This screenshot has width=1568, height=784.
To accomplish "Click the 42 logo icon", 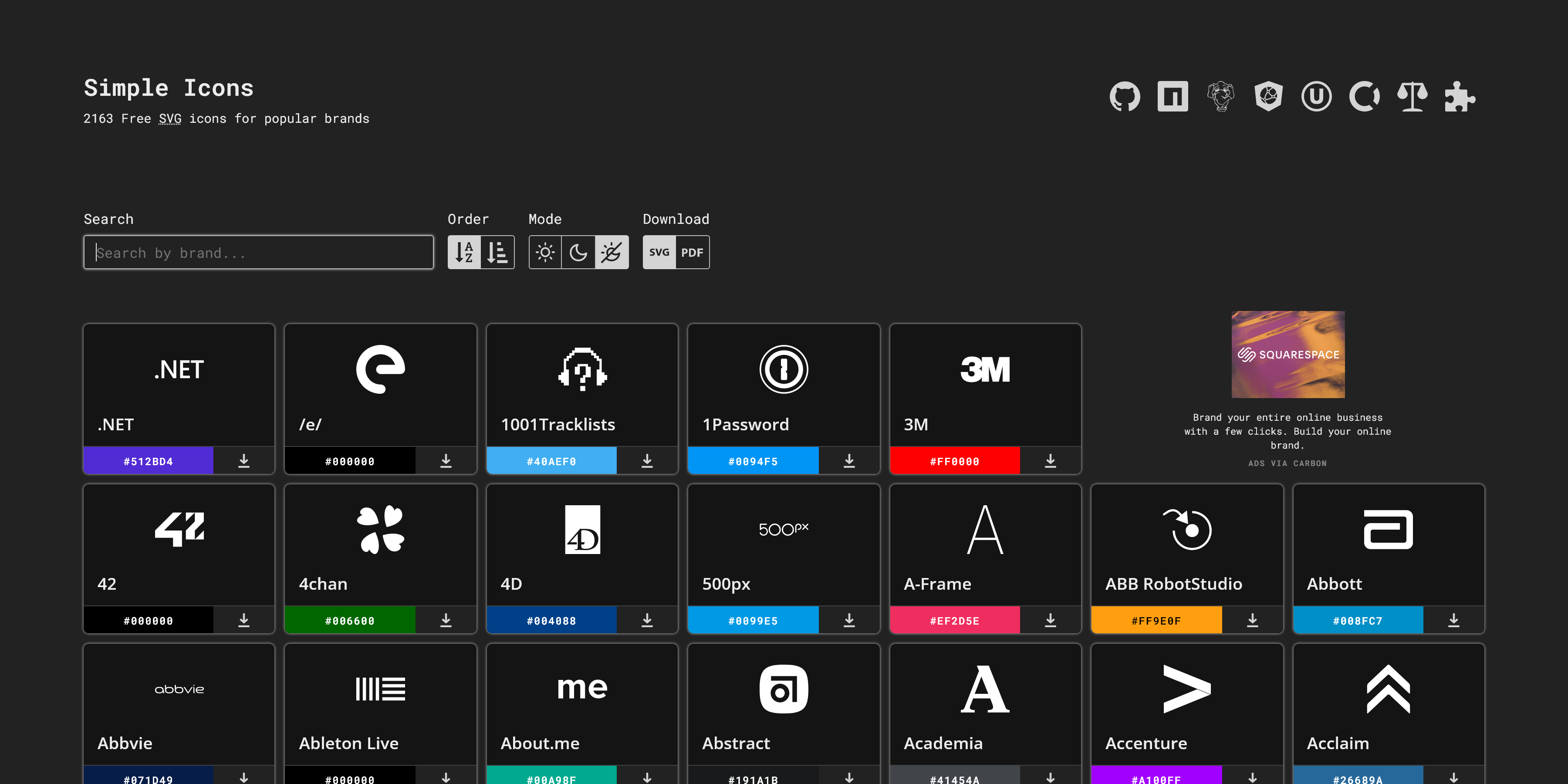I will pyautogui.click(x=179, y=529).
